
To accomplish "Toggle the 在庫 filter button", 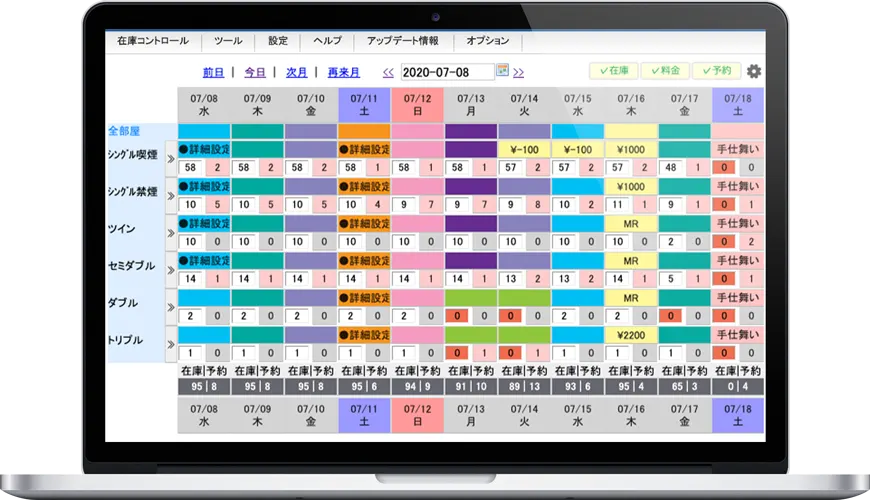I will pyautogui.click(x=614, y=70).
